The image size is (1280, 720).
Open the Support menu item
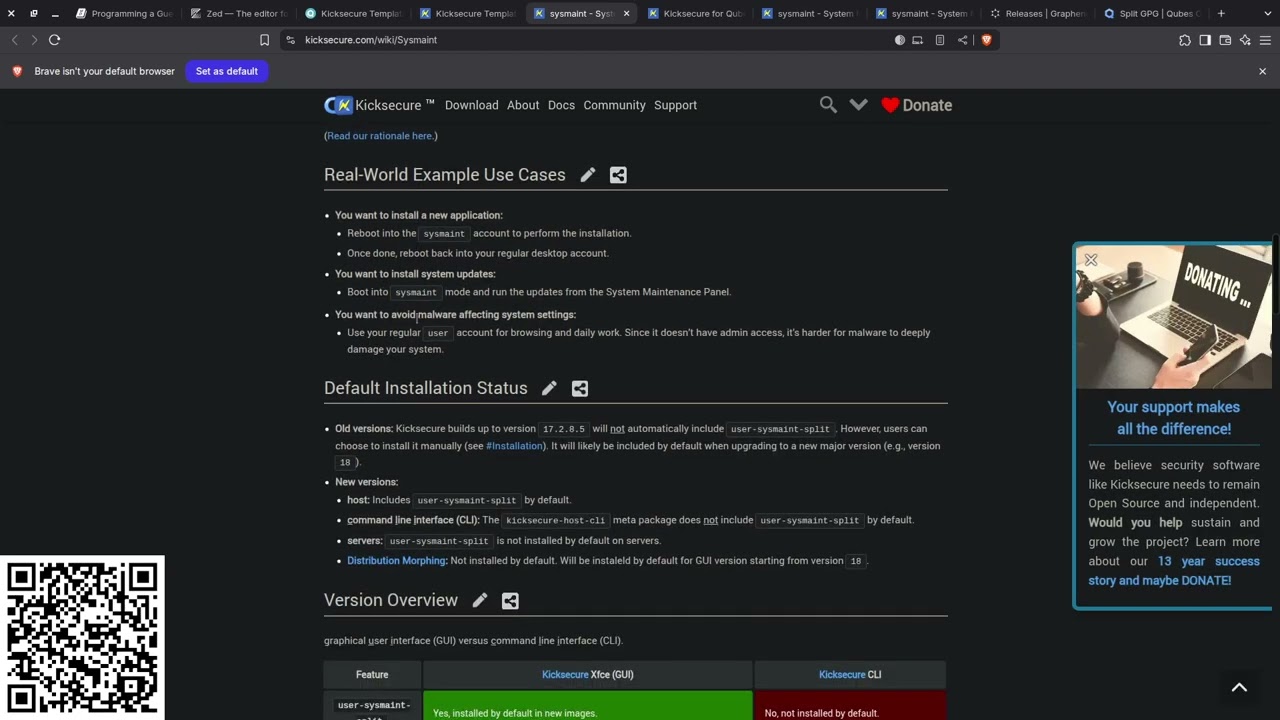click(x=675, y=105)
